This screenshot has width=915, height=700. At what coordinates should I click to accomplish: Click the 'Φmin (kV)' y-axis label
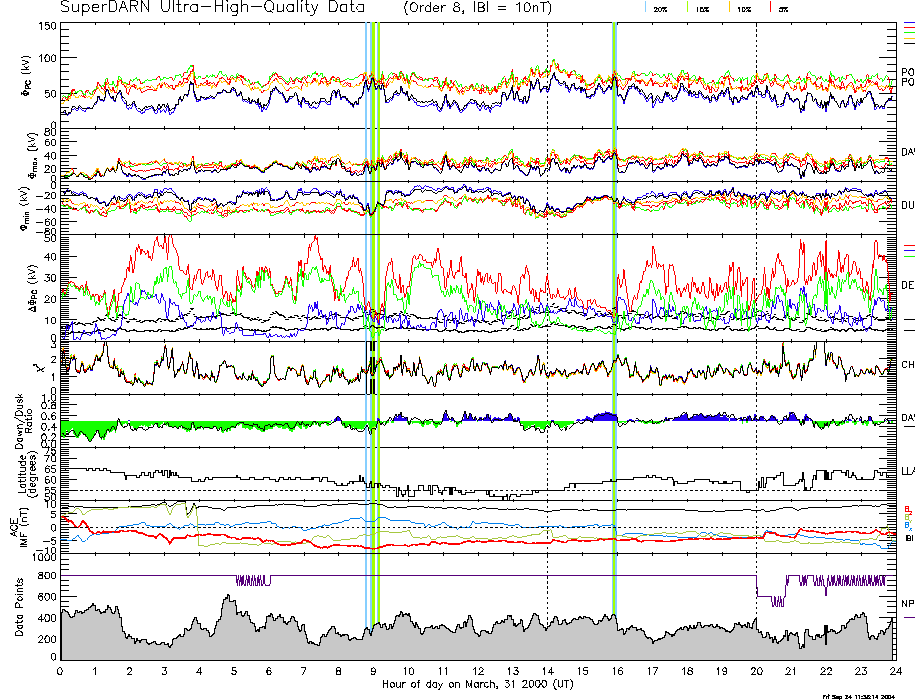(27, 208)
